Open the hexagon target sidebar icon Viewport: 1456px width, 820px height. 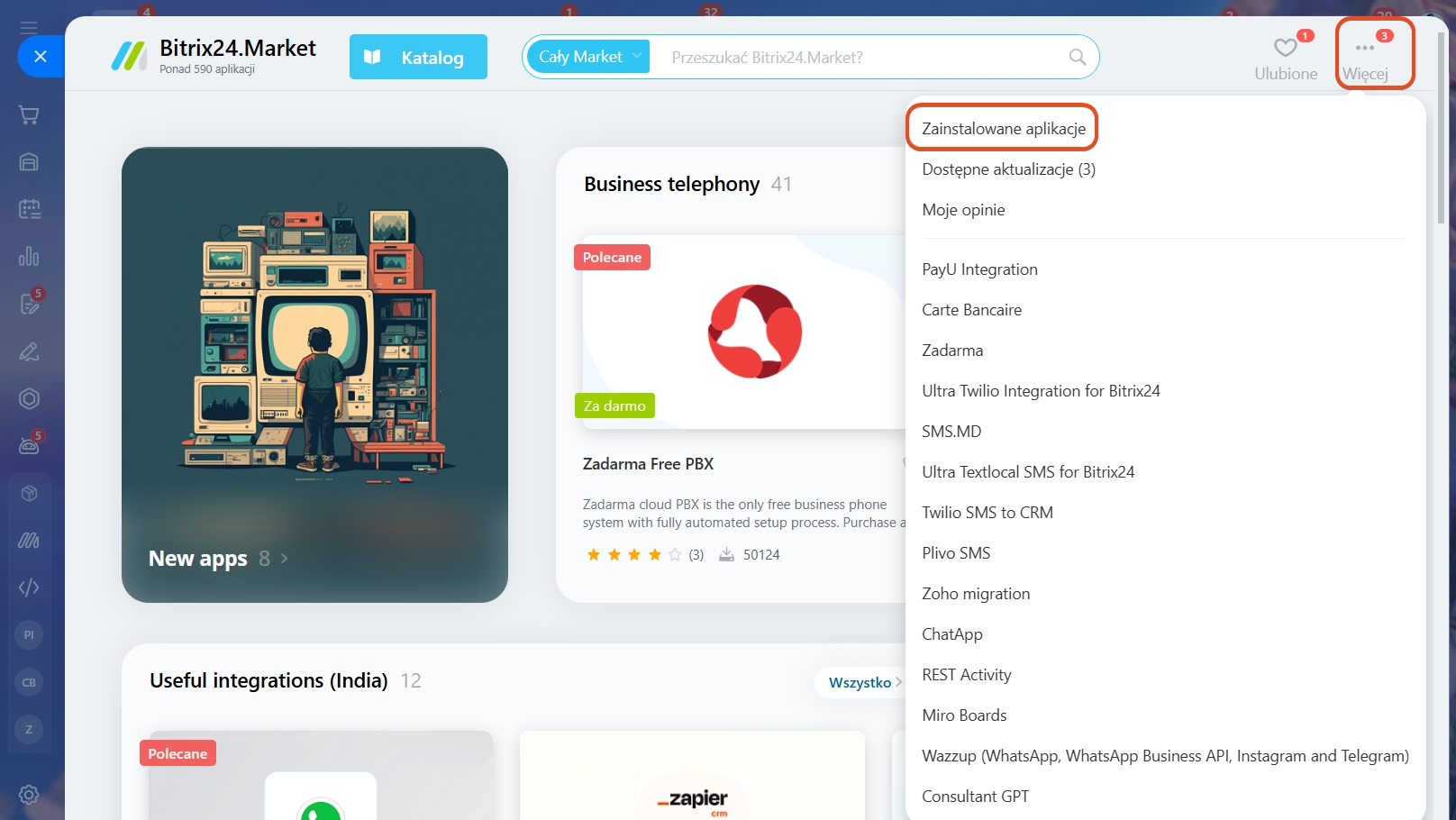point(29,398)
